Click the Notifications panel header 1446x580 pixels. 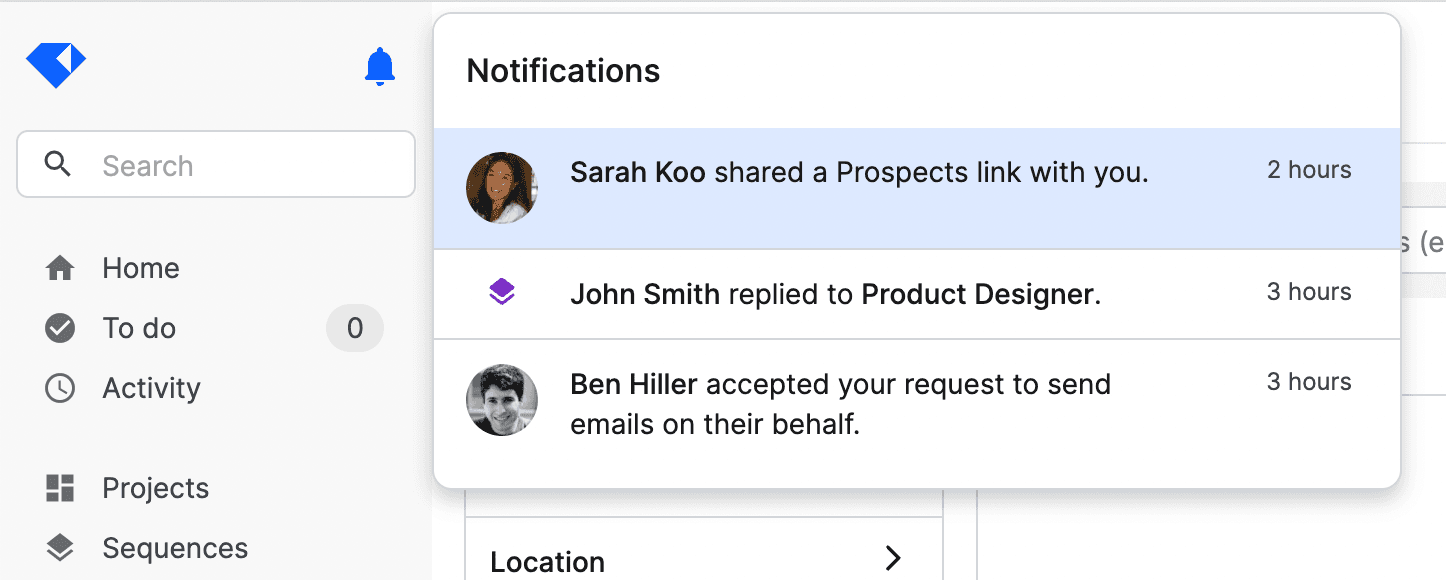click(562, 70)
